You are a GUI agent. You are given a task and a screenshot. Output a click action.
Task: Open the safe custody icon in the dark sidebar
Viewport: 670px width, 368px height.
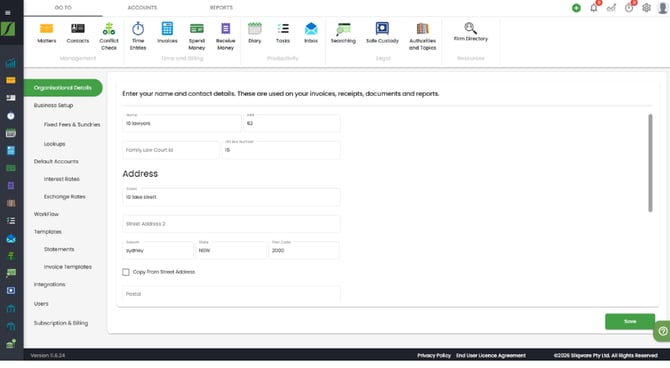click(x=11, y=291)
